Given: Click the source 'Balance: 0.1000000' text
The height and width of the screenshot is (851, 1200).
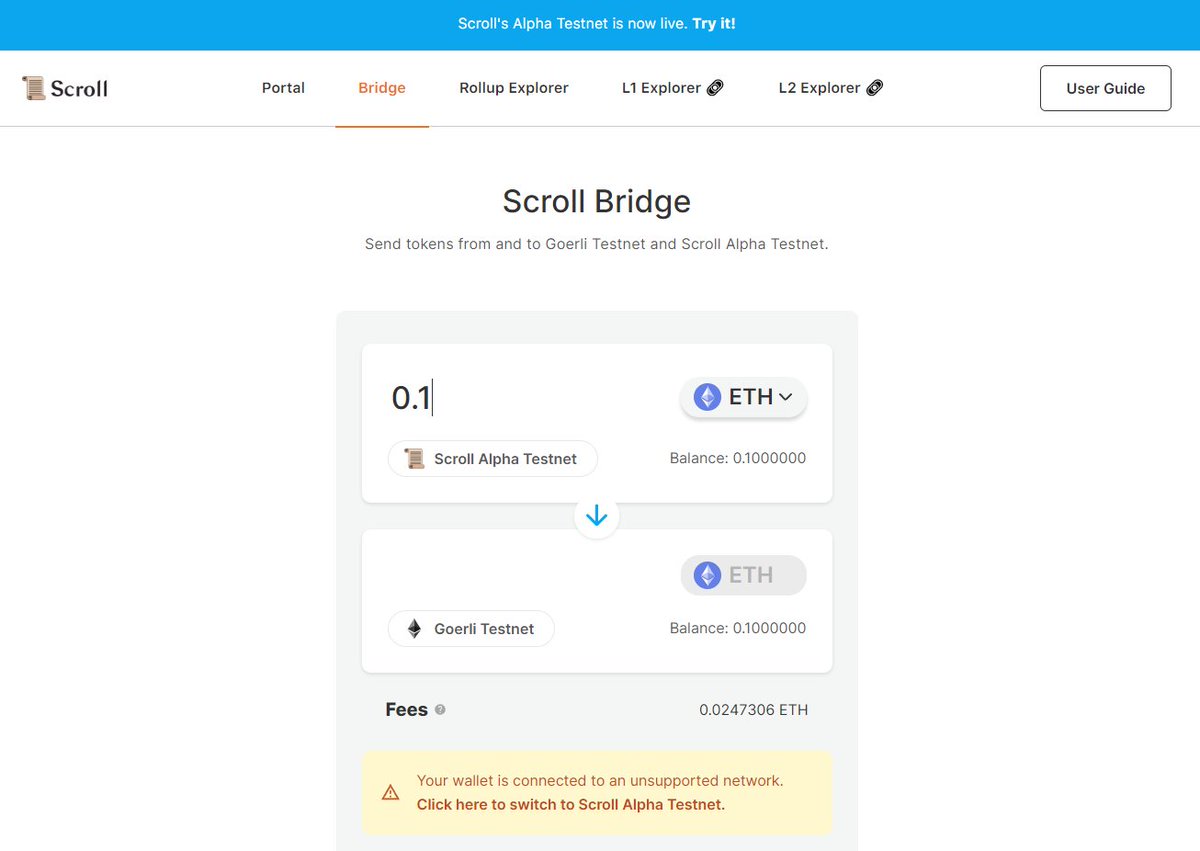Looking at the screenshot, I should click(738, 458).
